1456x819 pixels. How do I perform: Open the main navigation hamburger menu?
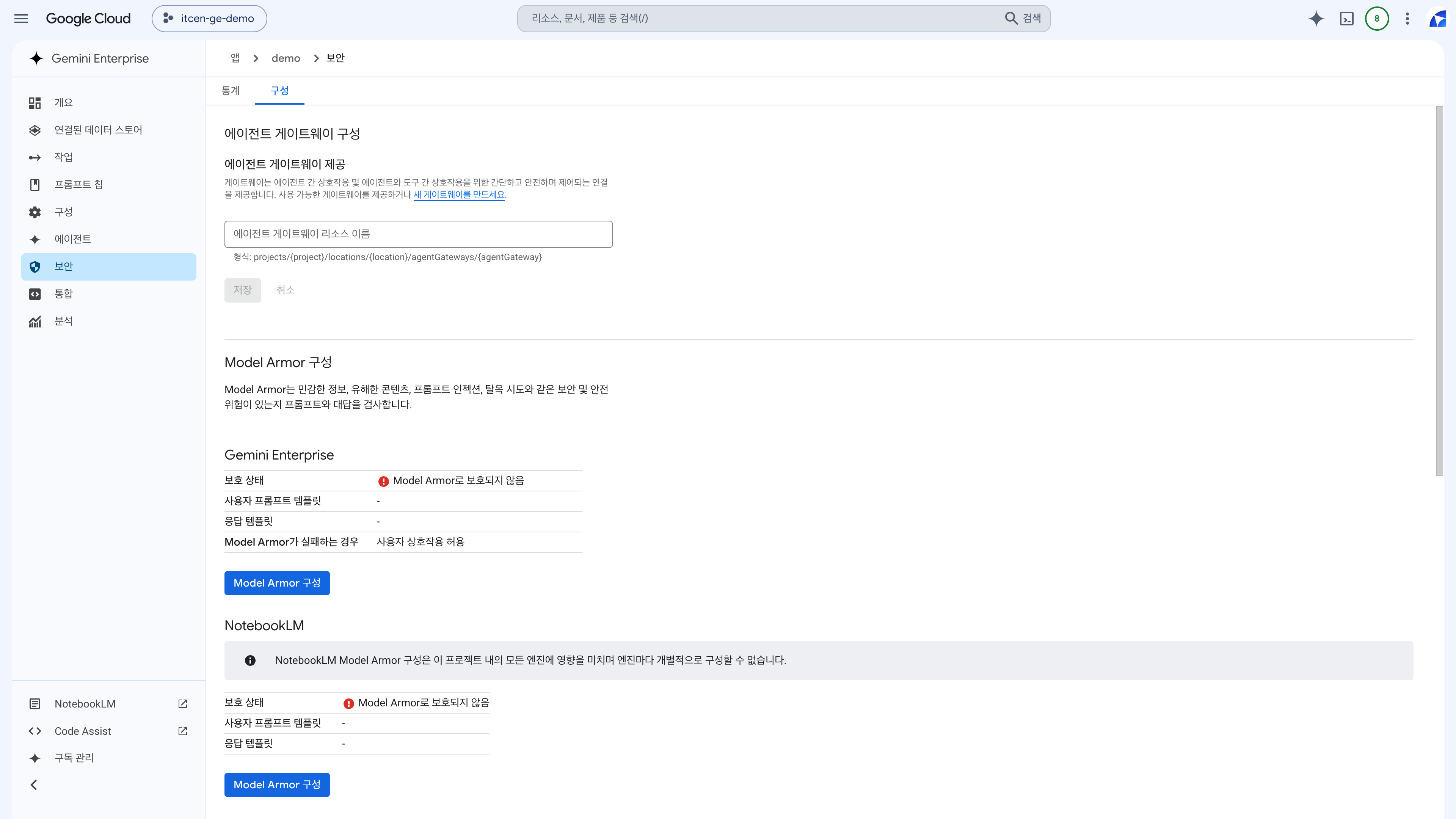(x=21, y=19)
